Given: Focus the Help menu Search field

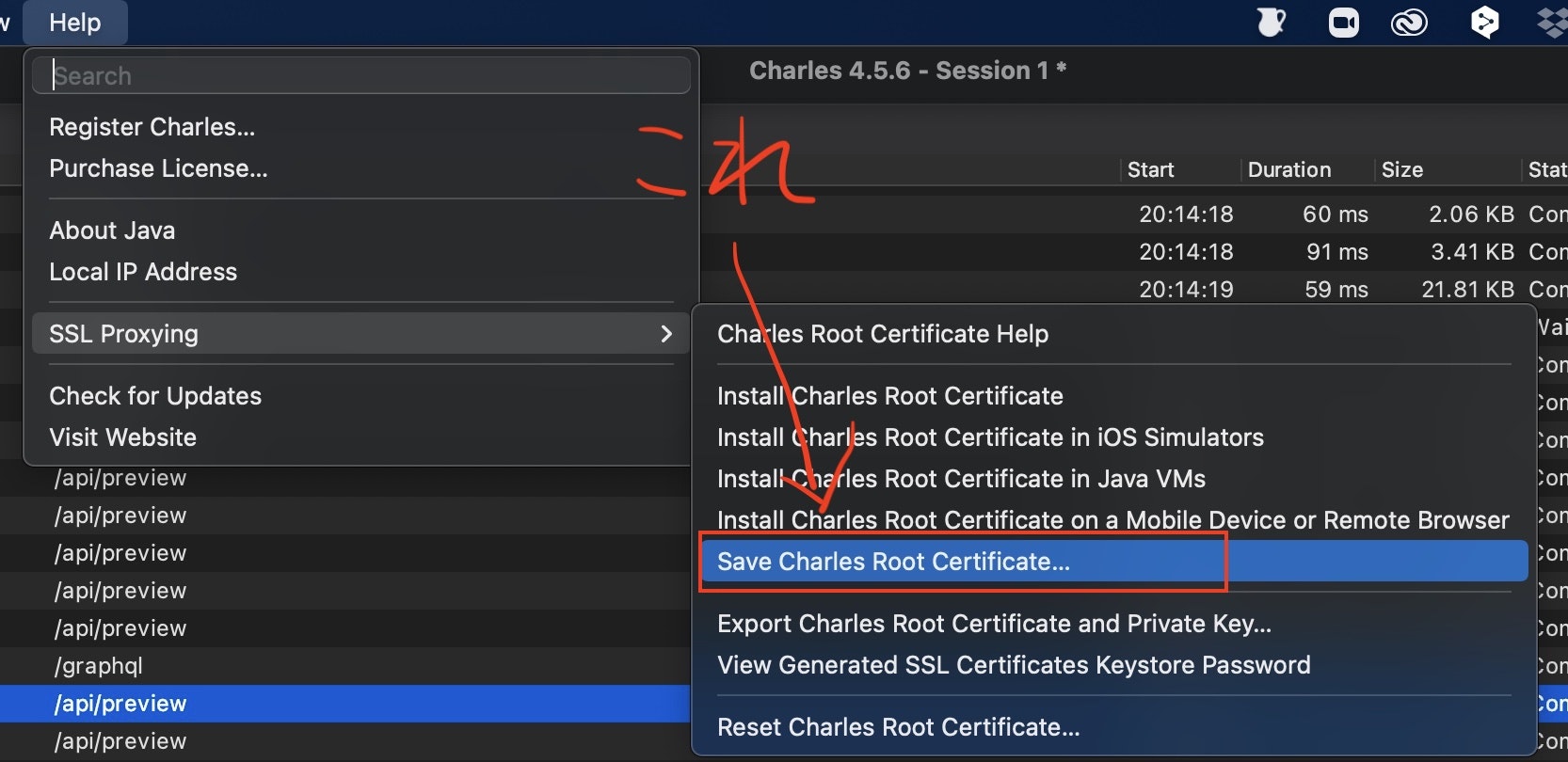Looking at the screenshot, I should pyautogui.click(x=361, y=75).
